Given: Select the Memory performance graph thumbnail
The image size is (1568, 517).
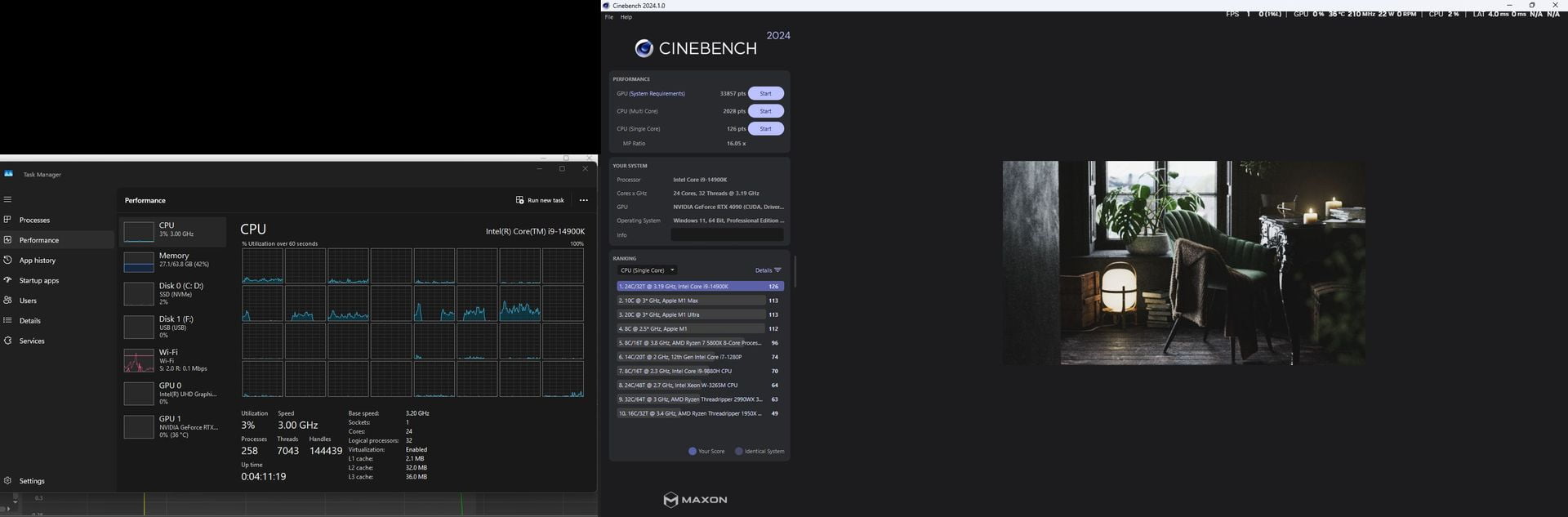Looking at the screenshot, I should click(x=138, y=261).
